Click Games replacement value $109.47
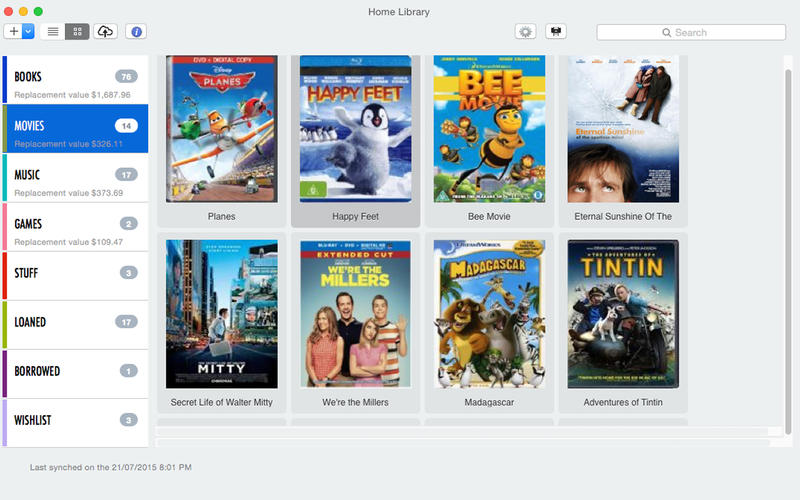This screenshot has height=500, width=800. point(68,242)
